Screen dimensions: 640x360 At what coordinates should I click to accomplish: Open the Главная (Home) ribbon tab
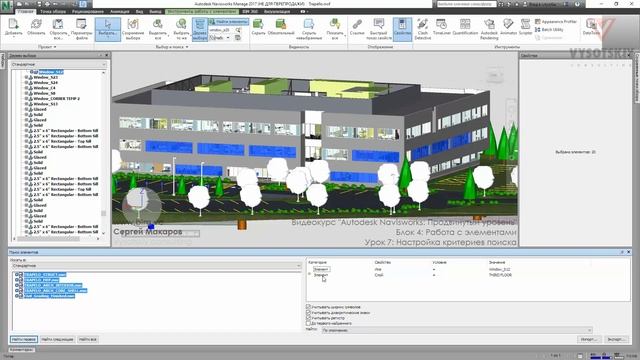pyautogui.click(x=26, y=11)
